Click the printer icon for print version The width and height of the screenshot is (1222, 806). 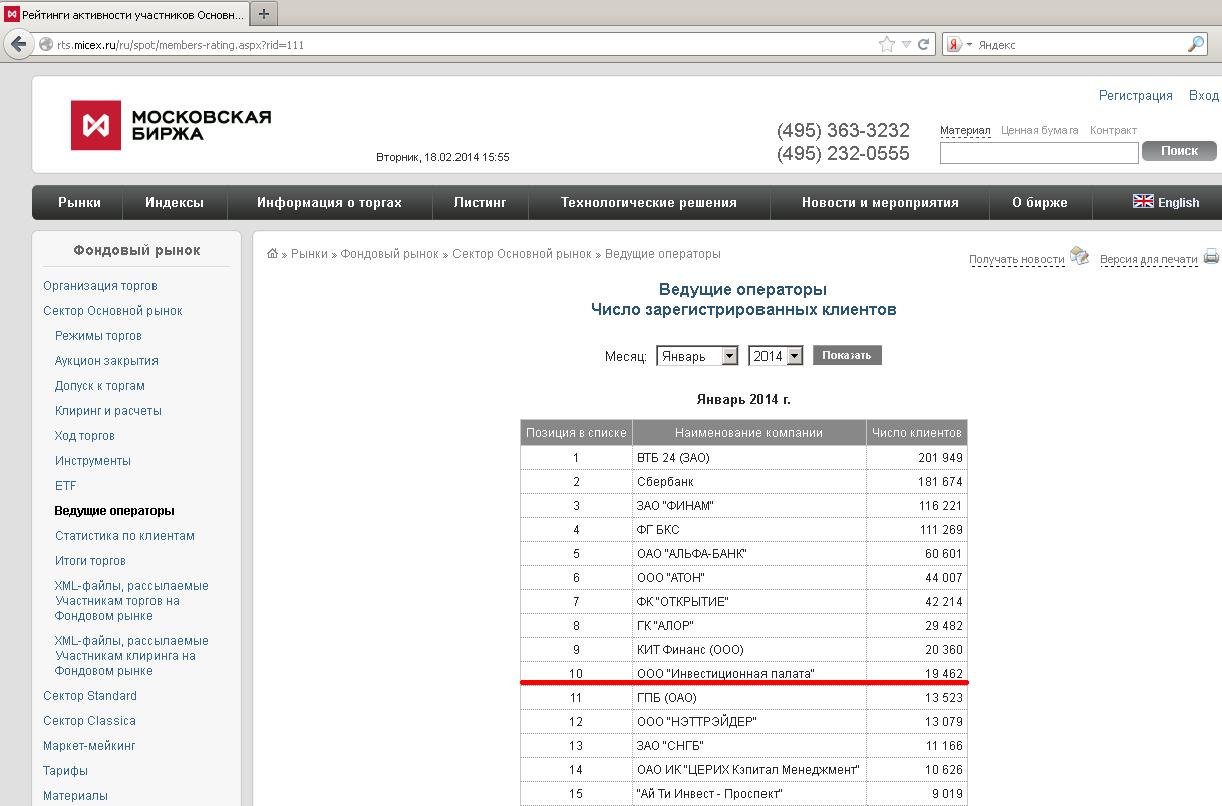click(1211, 256)
